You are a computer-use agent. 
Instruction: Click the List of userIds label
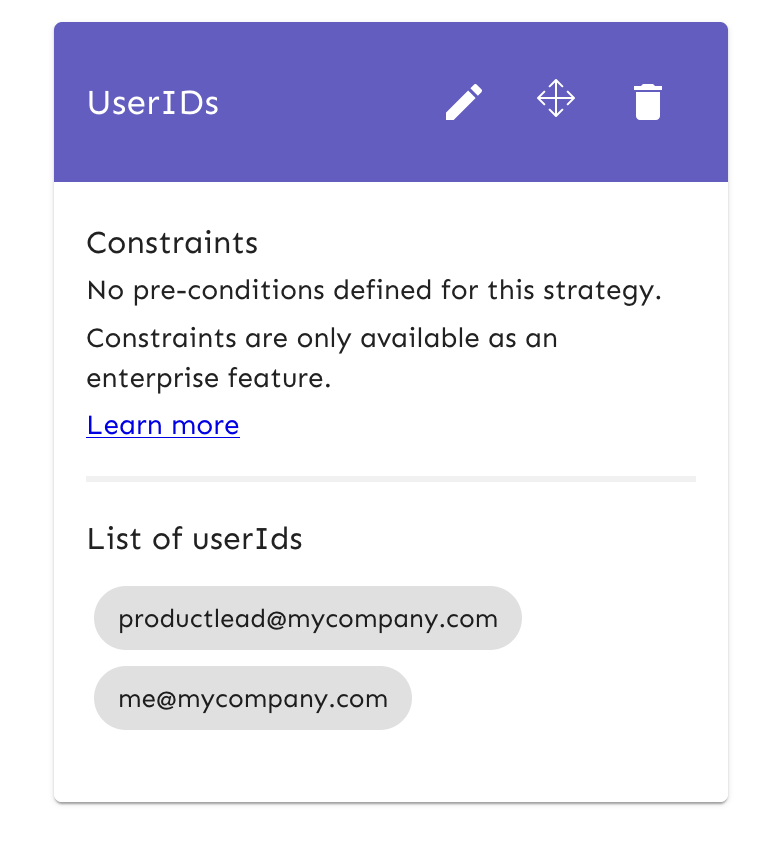click(194, 538)
